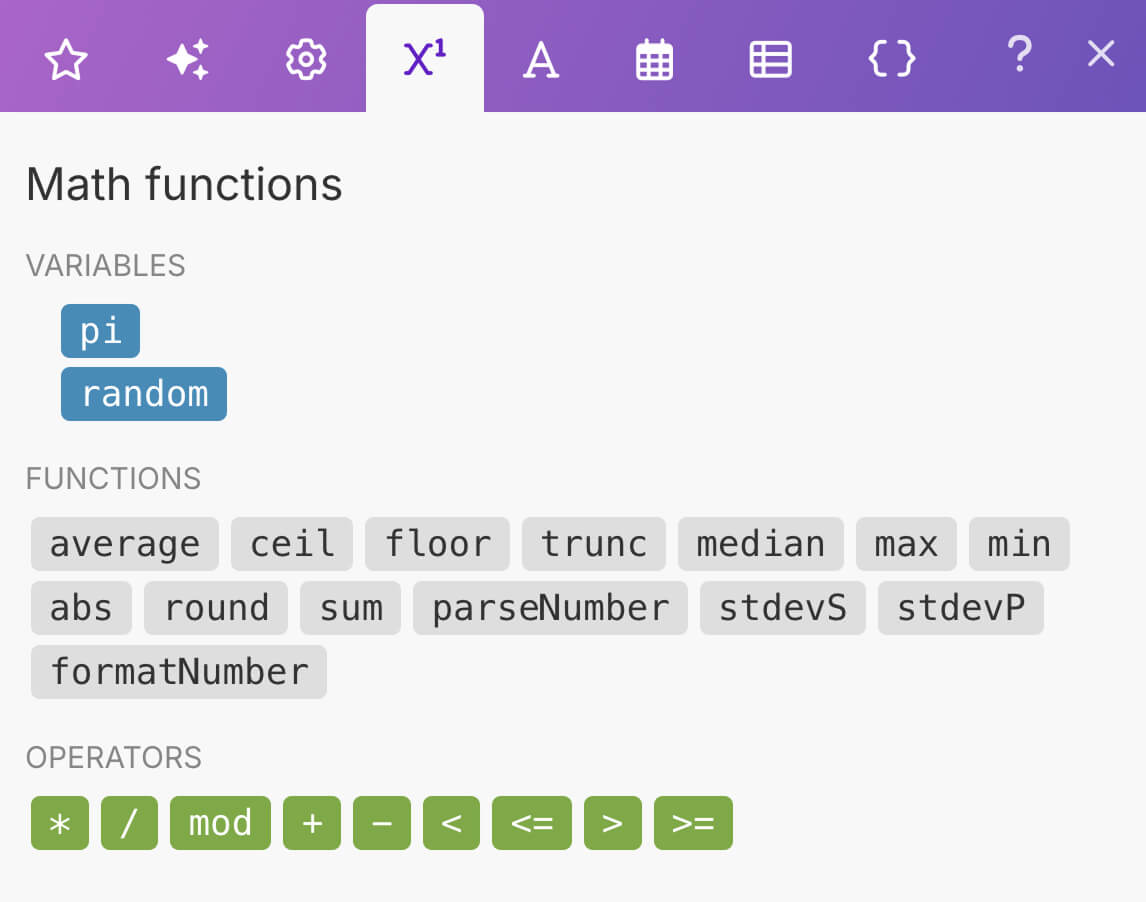Open the starred favorites tab
Screen dimensions: 1146x902
(x=66, y=59)
